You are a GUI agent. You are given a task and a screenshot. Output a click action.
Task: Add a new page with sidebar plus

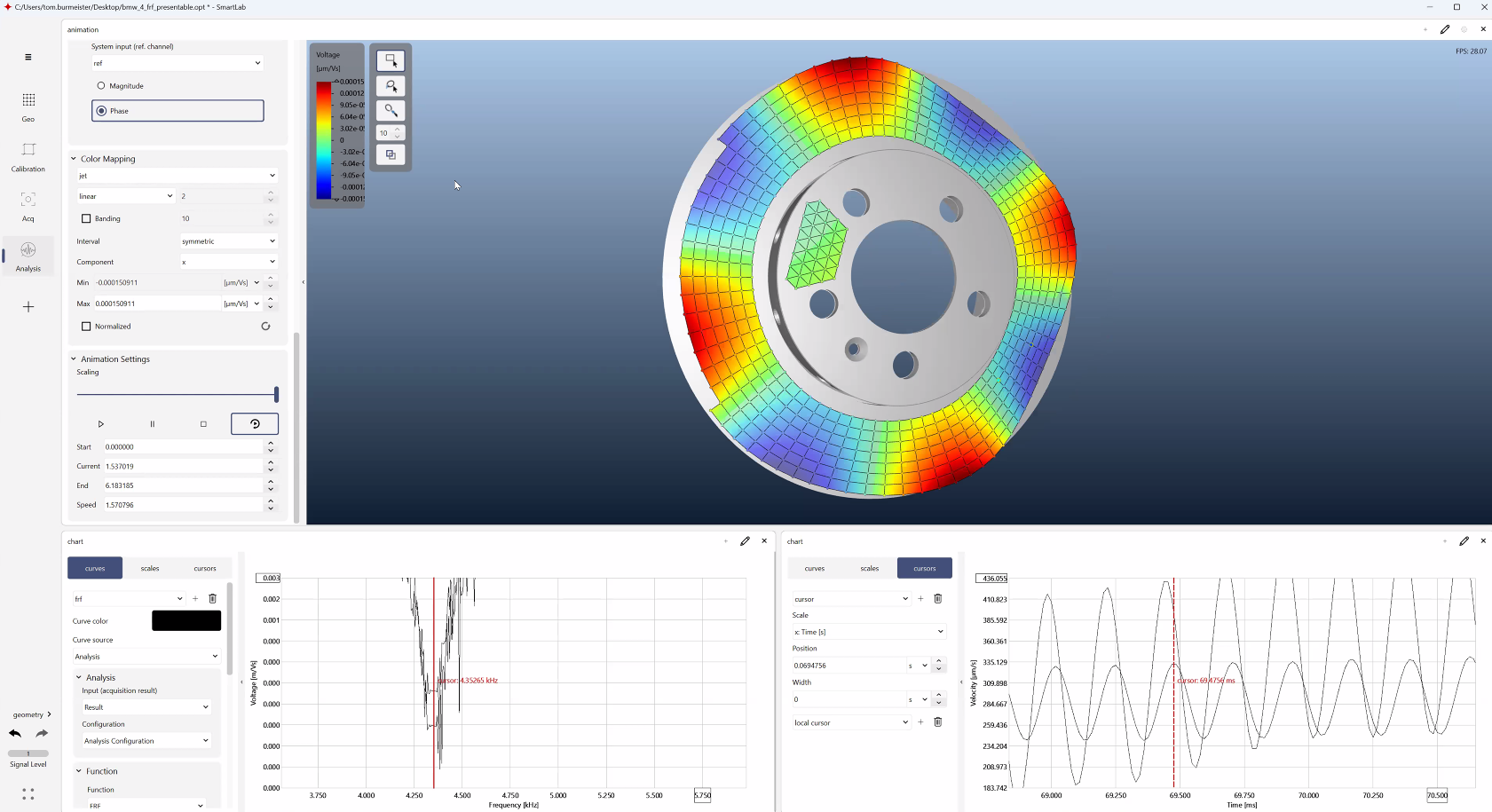click(28, 307)
